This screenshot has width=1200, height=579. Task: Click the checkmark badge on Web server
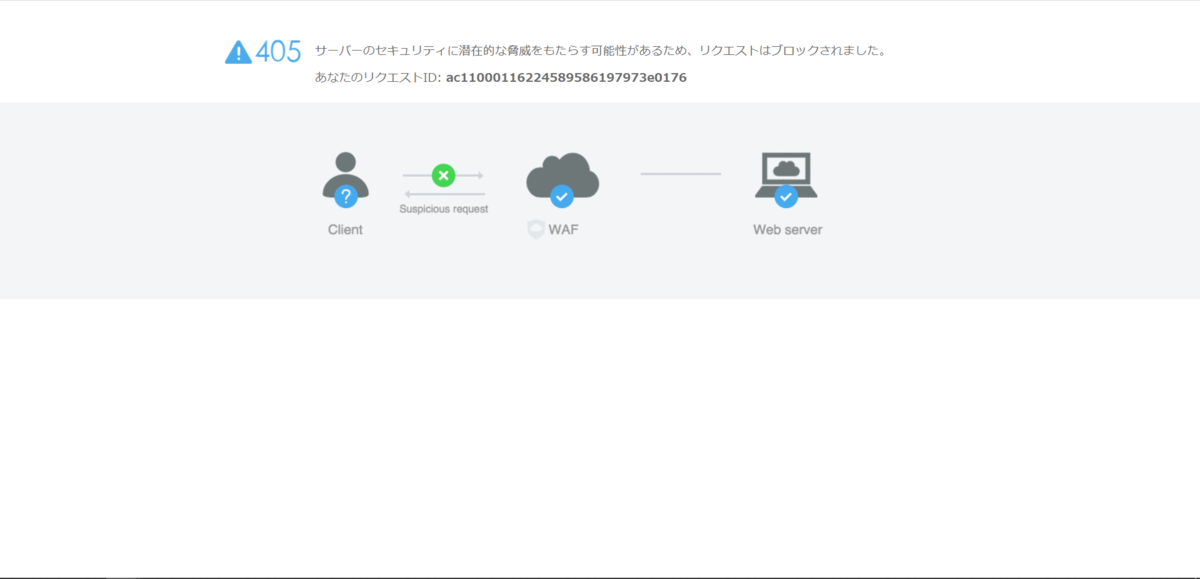787,197
